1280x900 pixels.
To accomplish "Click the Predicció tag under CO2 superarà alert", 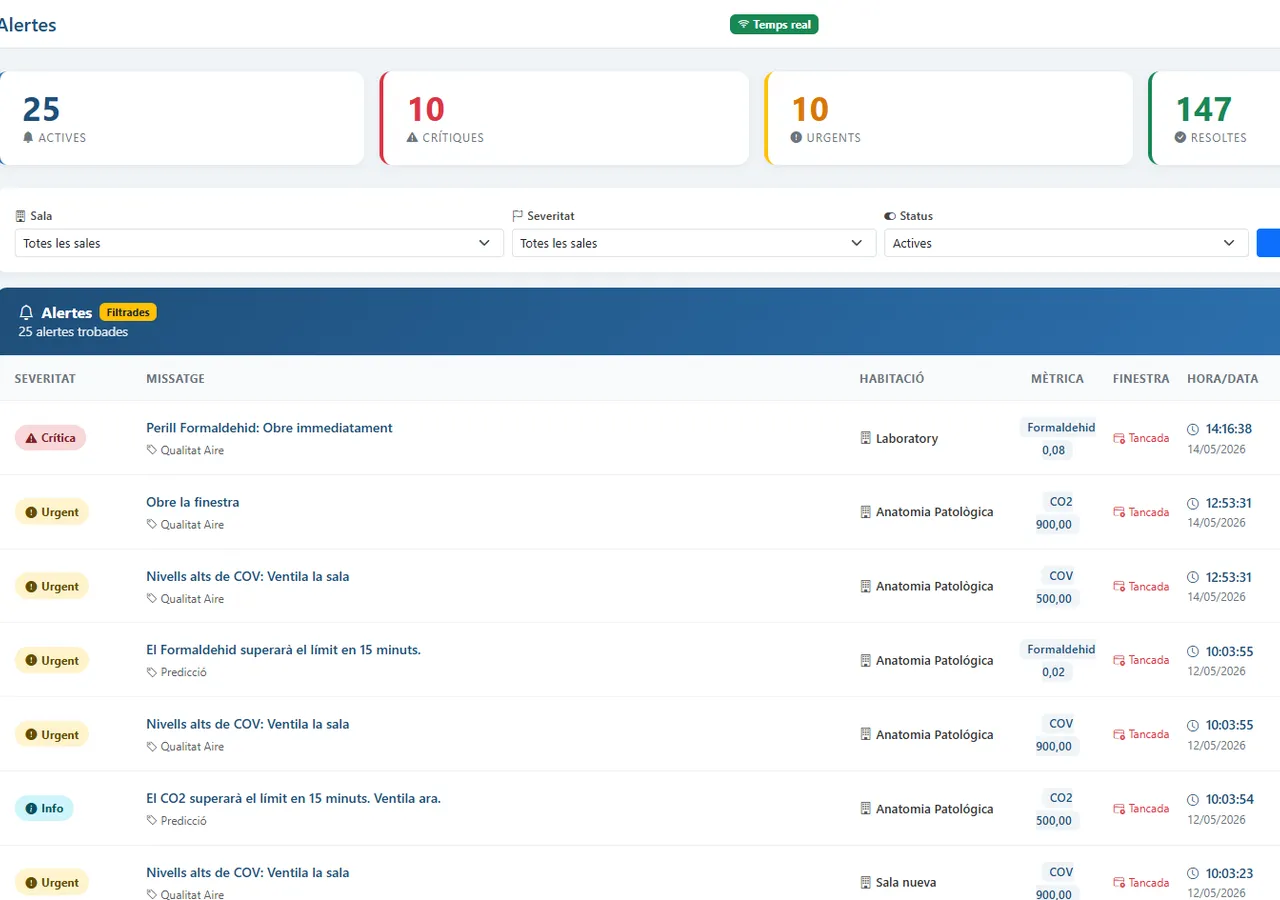I will tap(177, 820).
